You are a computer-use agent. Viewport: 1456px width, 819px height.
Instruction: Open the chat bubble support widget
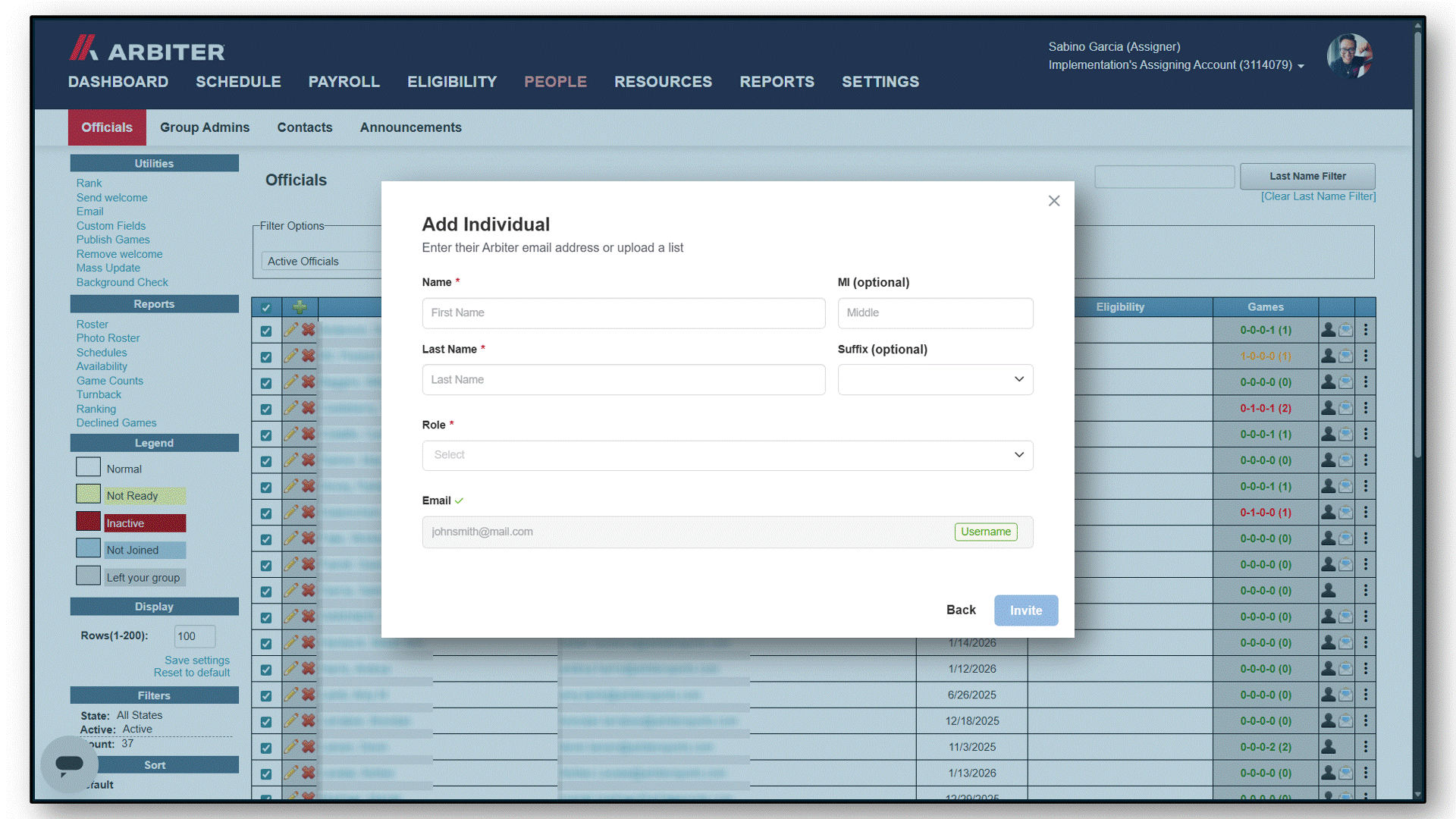[x=69, y=764]
